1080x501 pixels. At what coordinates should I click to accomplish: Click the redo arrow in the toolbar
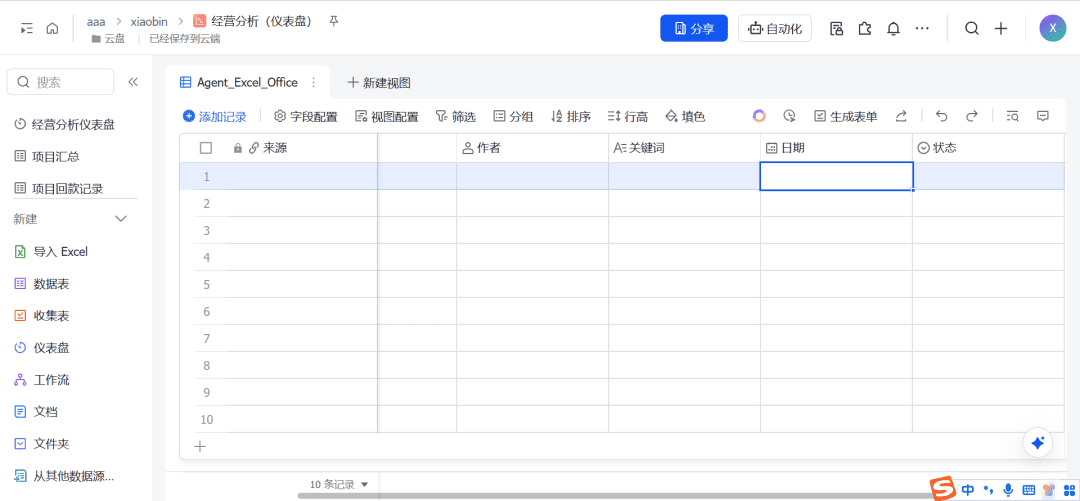point(971,116)
